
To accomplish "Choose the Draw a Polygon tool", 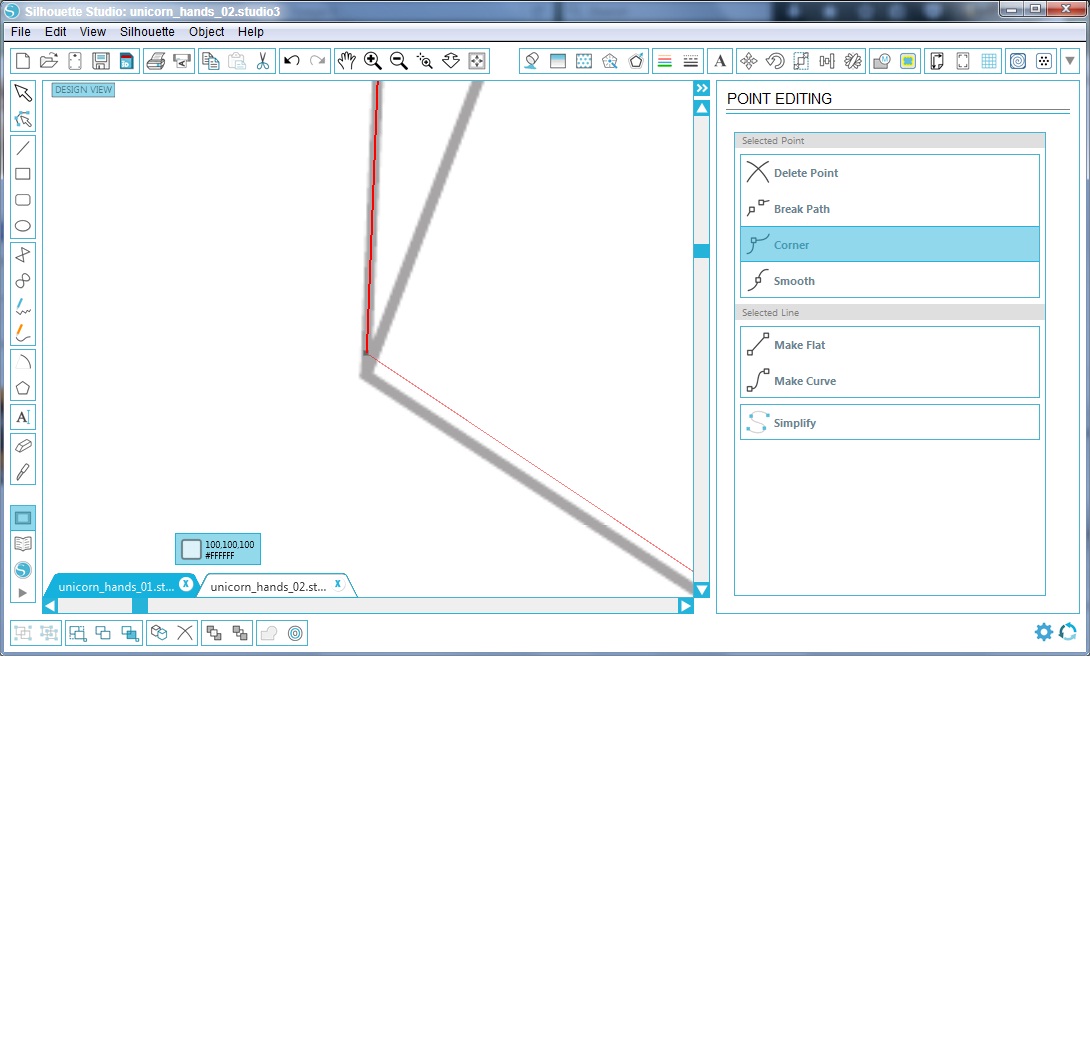I will [23, 254].
